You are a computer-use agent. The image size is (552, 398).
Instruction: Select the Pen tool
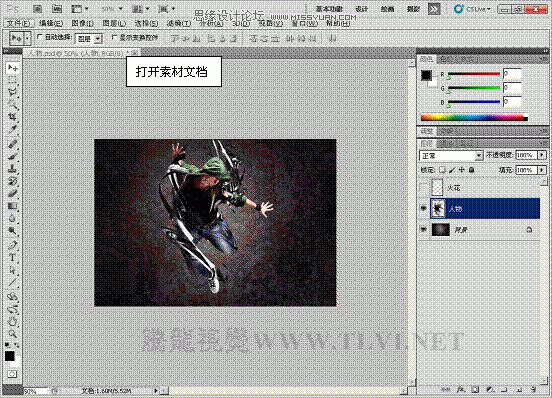[13, 245]
